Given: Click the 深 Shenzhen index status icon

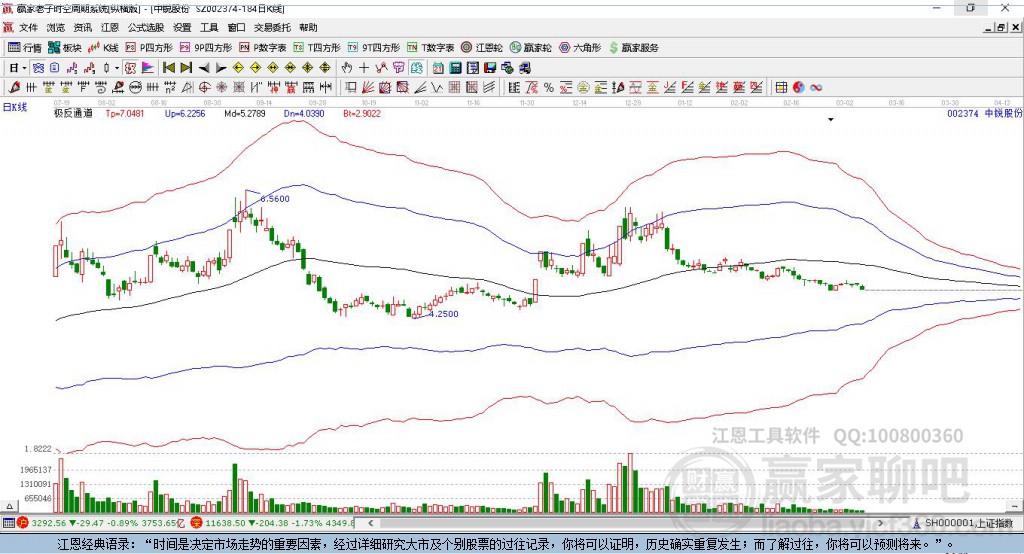Looking at the screenshot, I should point(197,523).
